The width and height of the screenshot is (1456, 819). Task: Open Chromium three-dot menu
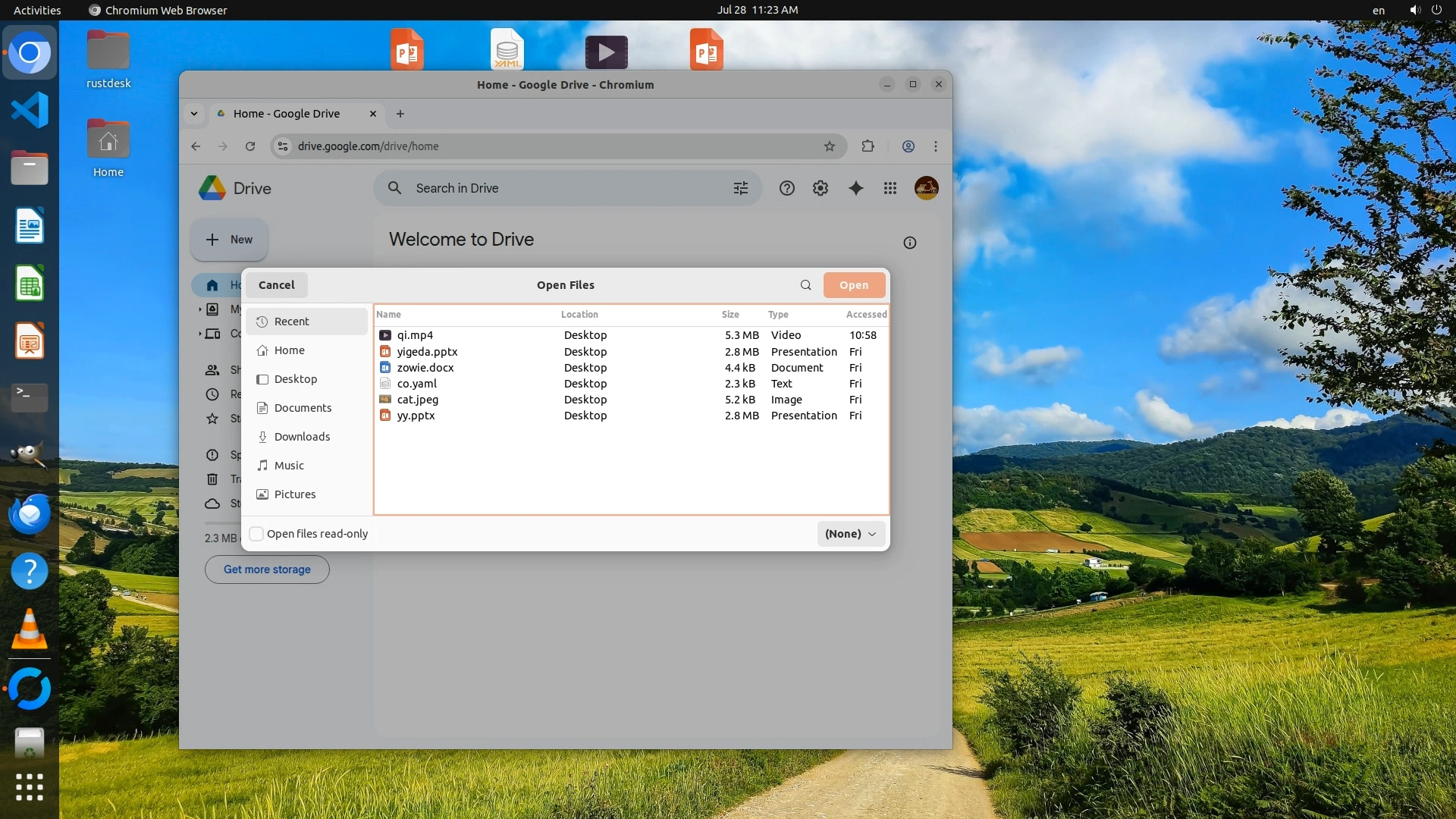point(936,146)
